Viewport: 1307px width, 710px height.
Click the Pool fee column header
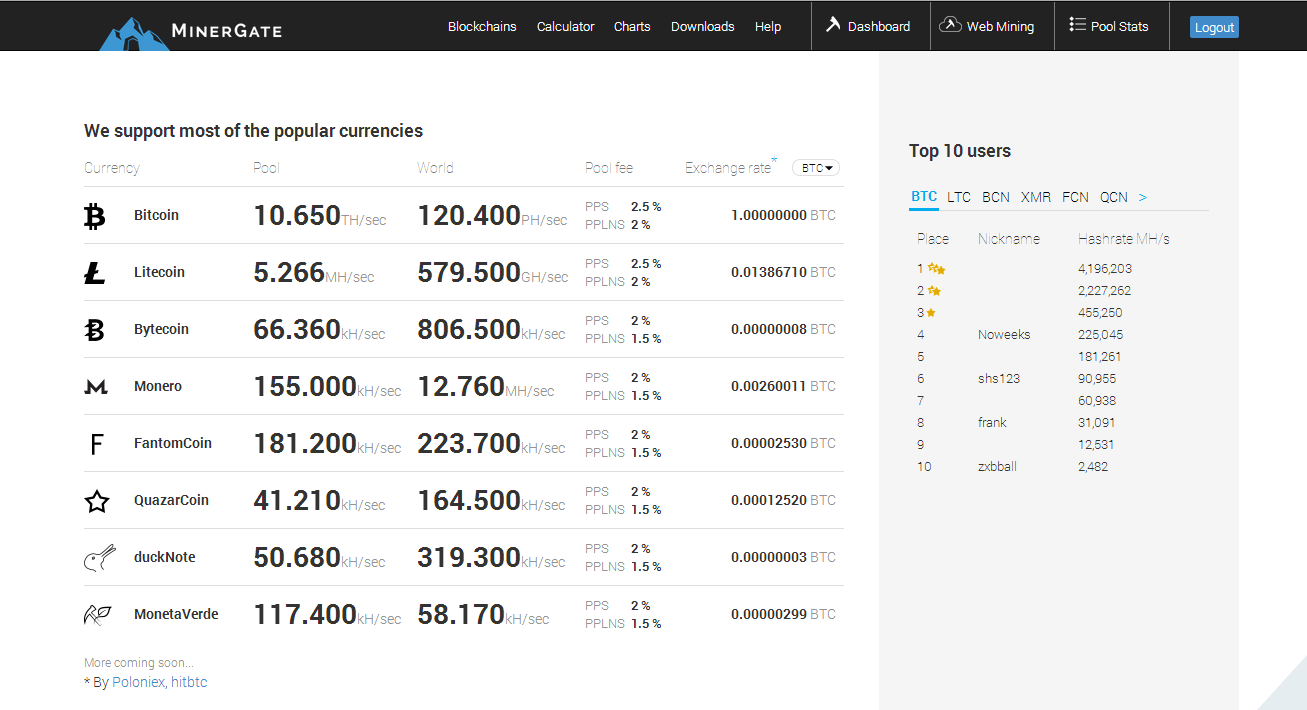609,168
